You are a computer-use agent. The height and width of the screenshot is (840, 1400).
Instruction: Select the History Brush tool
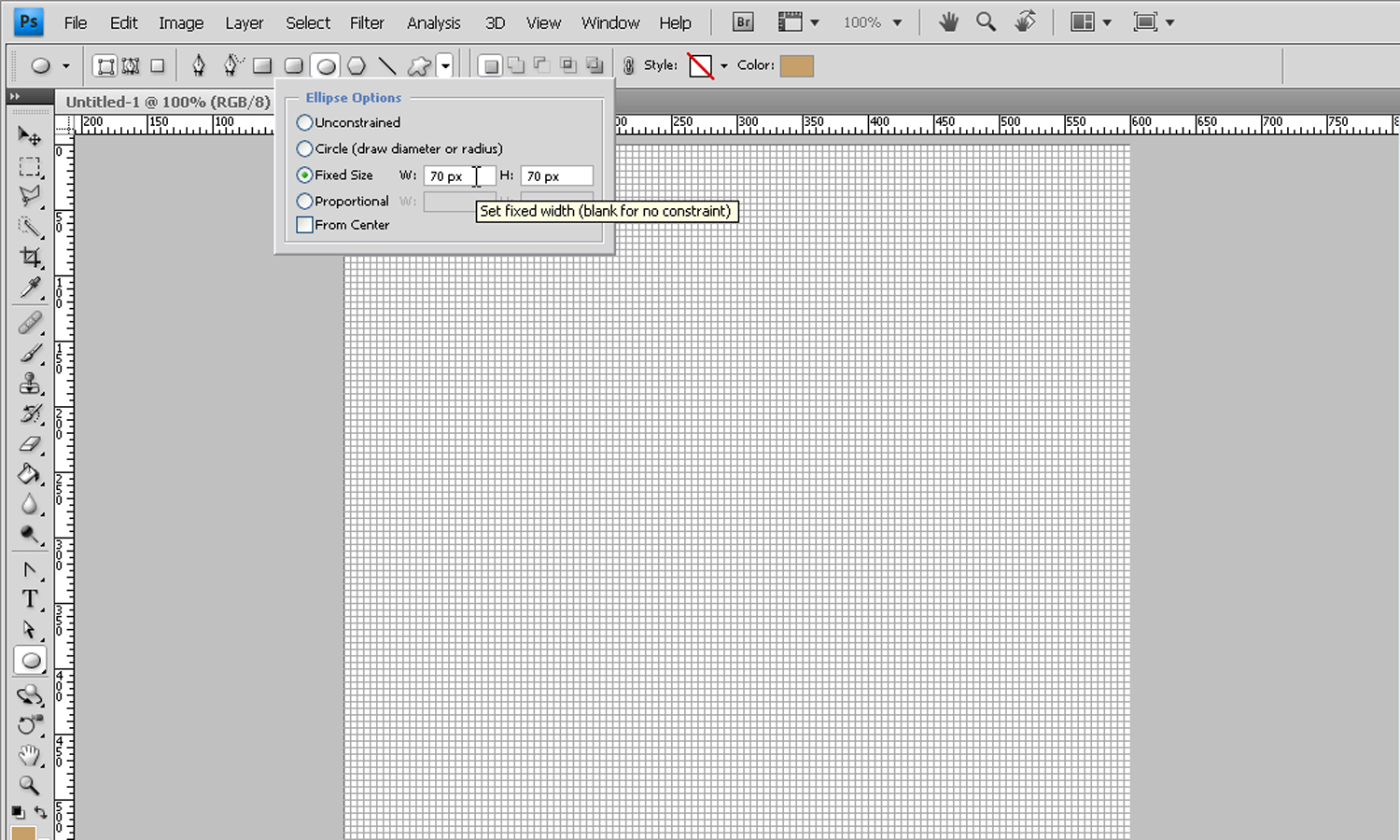point(30,413)
